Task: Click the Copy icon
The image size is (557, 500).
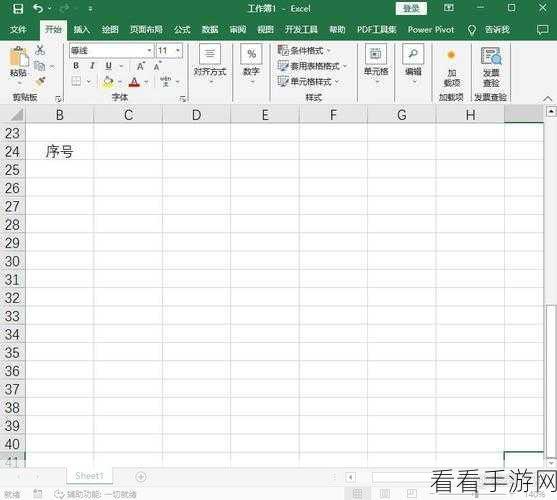Action: (39, 66)
